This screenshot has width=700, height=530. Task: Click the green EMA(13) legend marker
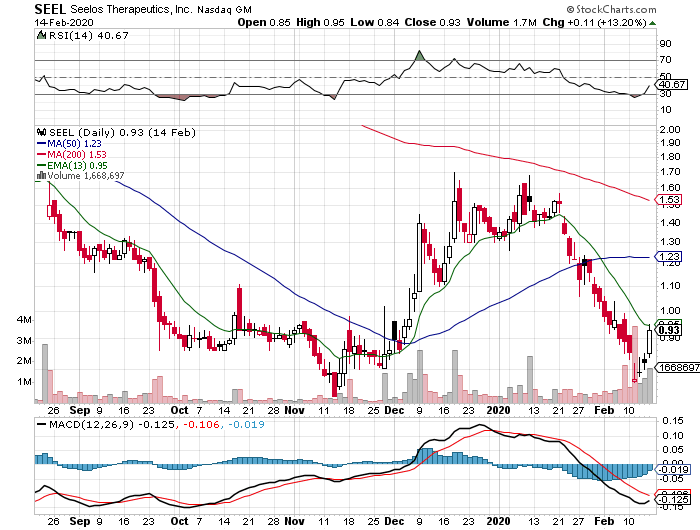40,165
